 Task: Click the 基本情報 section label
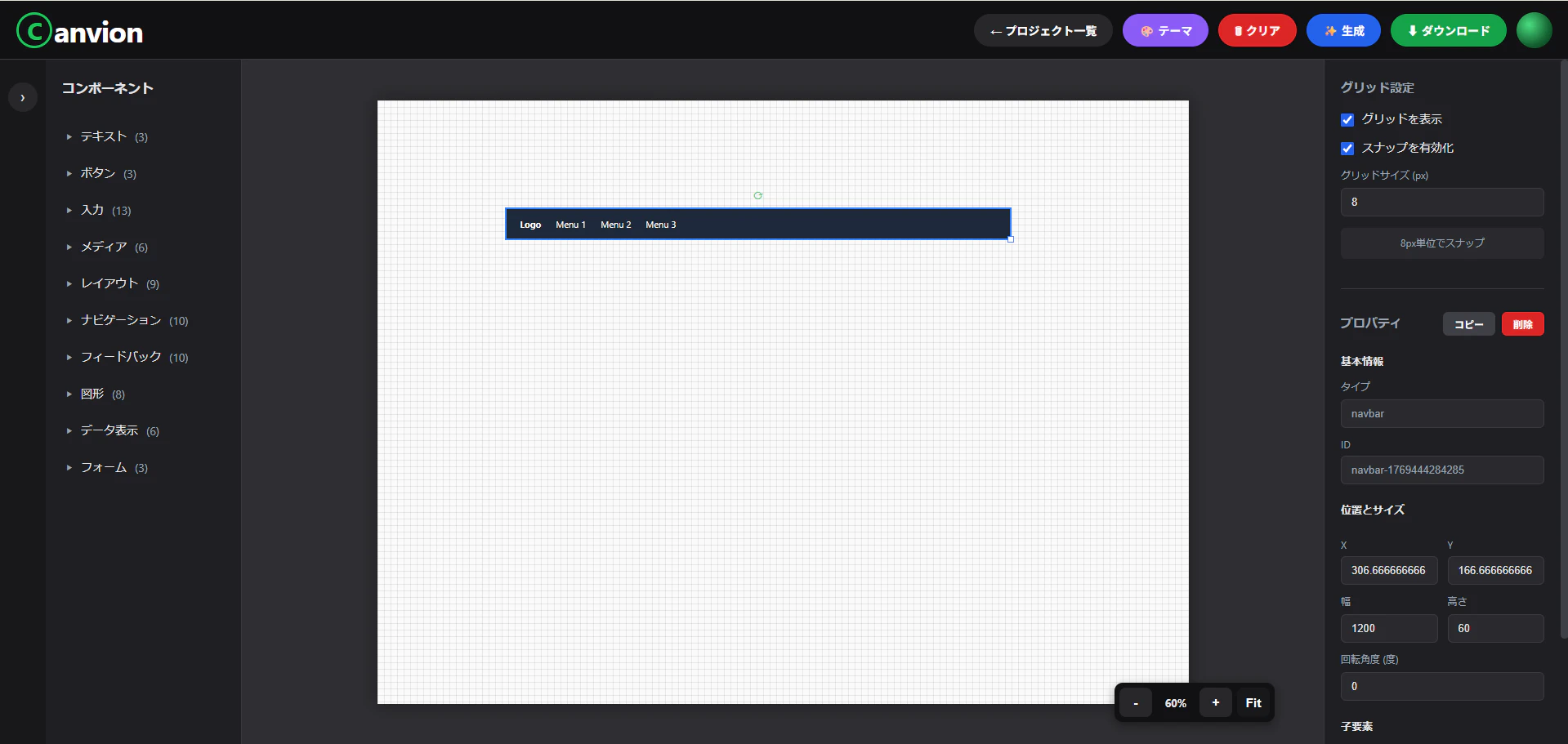1362,361
